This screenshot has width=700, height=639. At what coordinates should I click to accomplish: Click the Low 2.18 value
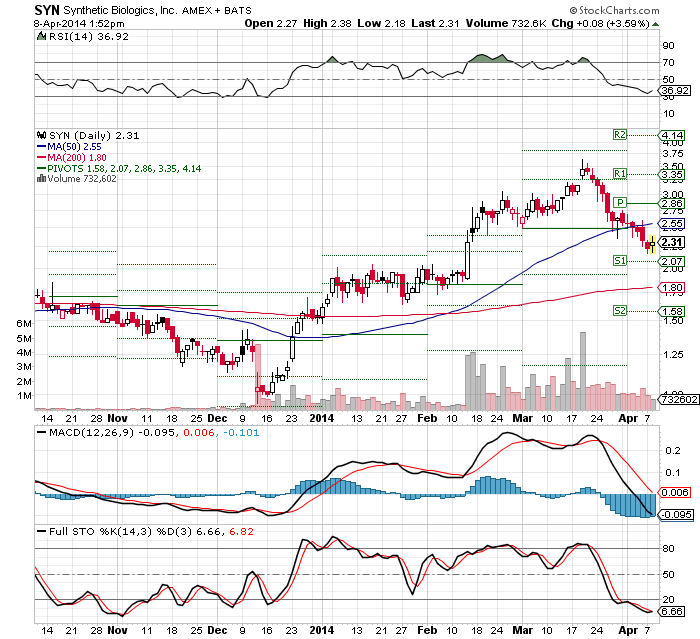(381, 23)
